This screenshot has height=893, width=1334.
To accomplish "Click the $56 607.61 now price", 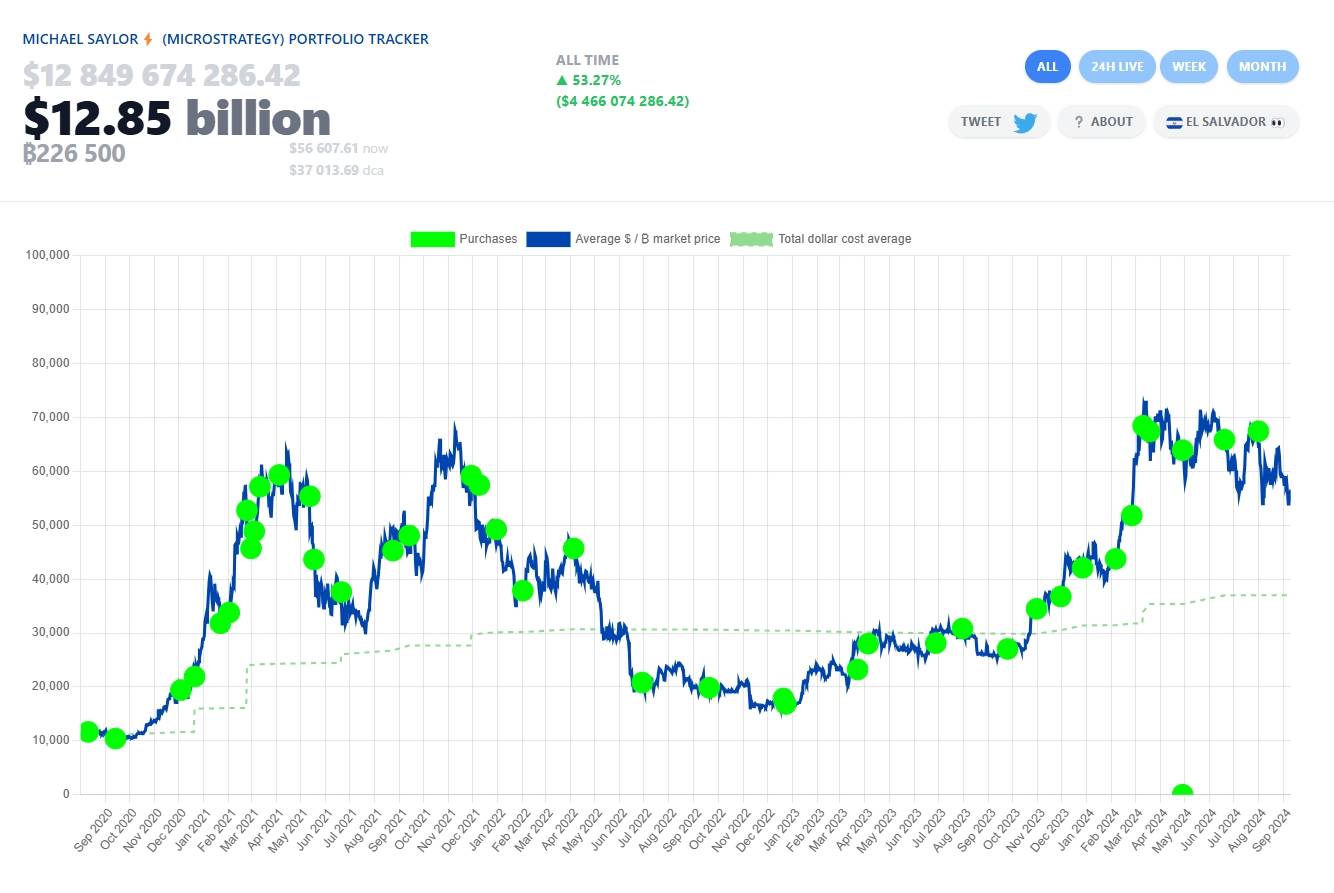I will pyautogui.click(x=338, y=148).
